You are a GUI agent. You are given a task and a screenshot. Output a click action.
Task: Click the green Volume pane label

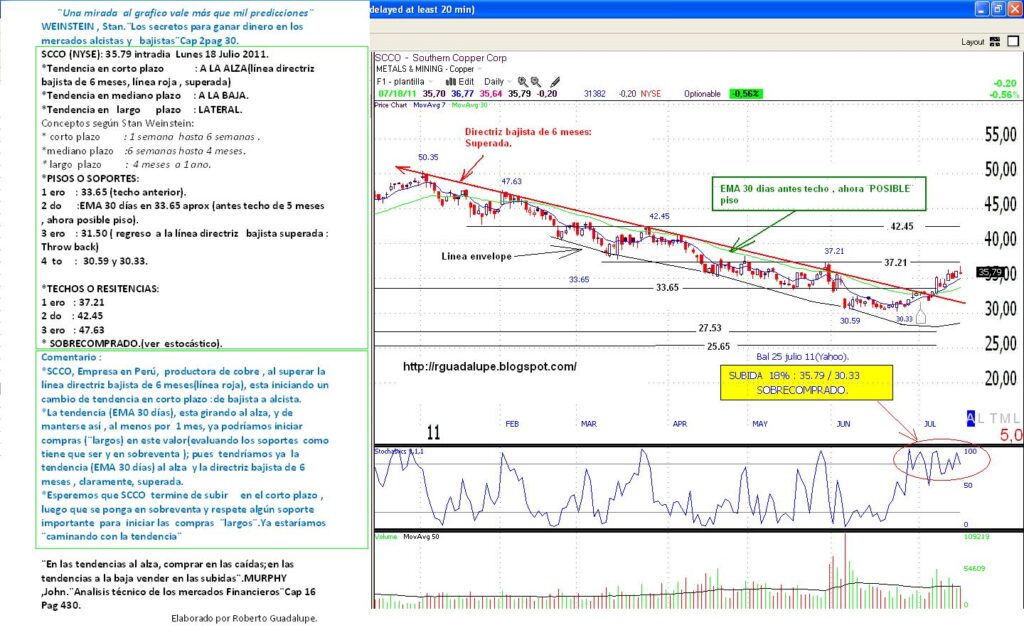[x=385, y=536]
